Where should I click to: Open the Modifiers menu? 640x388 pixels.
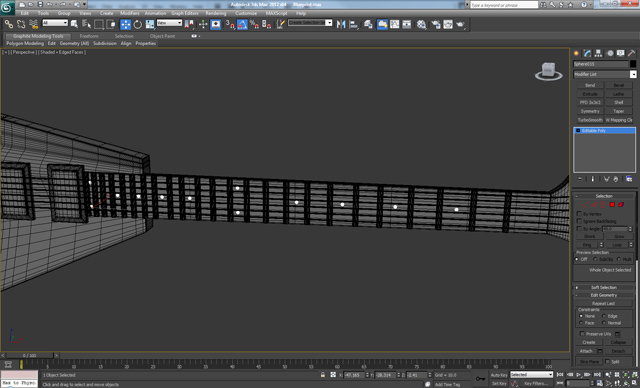[x=130, y=13]
